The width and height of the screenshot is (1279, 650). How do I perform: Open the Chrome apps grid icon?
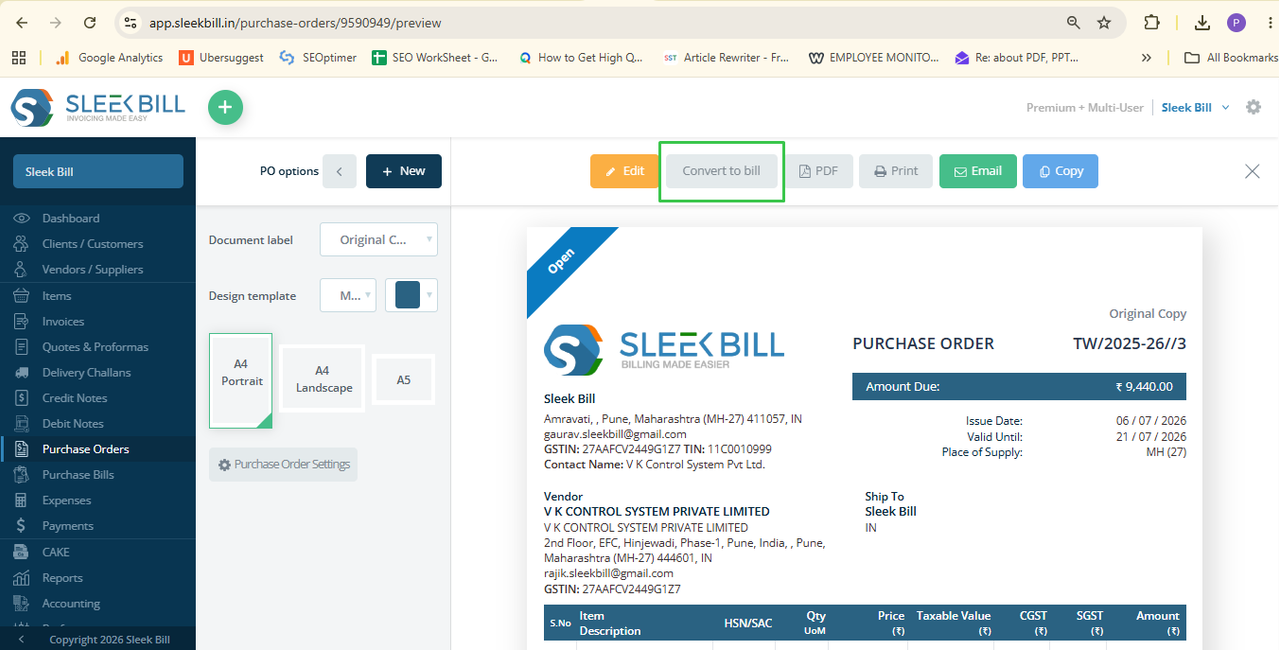[18, 58]
